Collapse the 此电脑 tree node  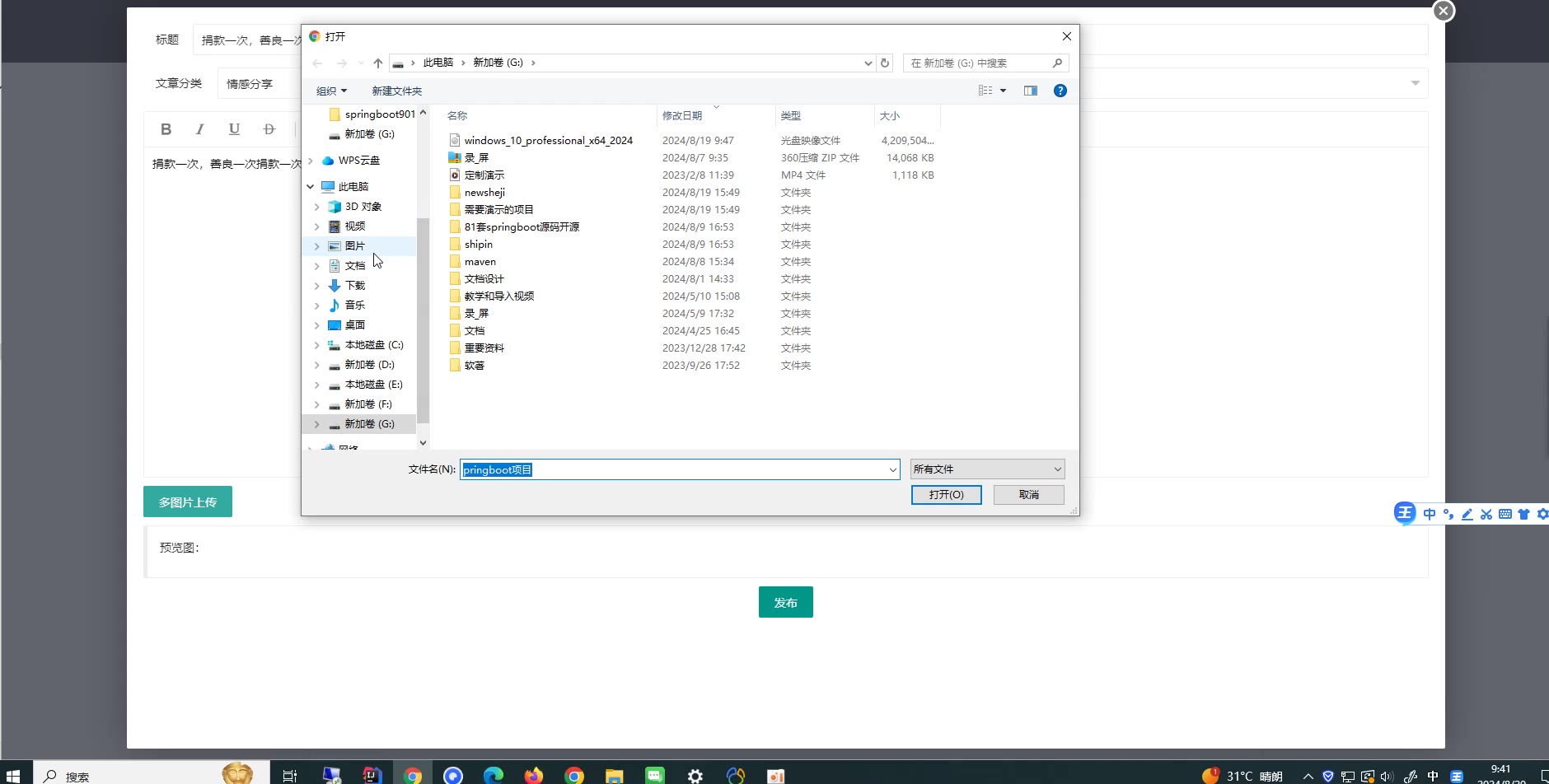click(311, 187)
